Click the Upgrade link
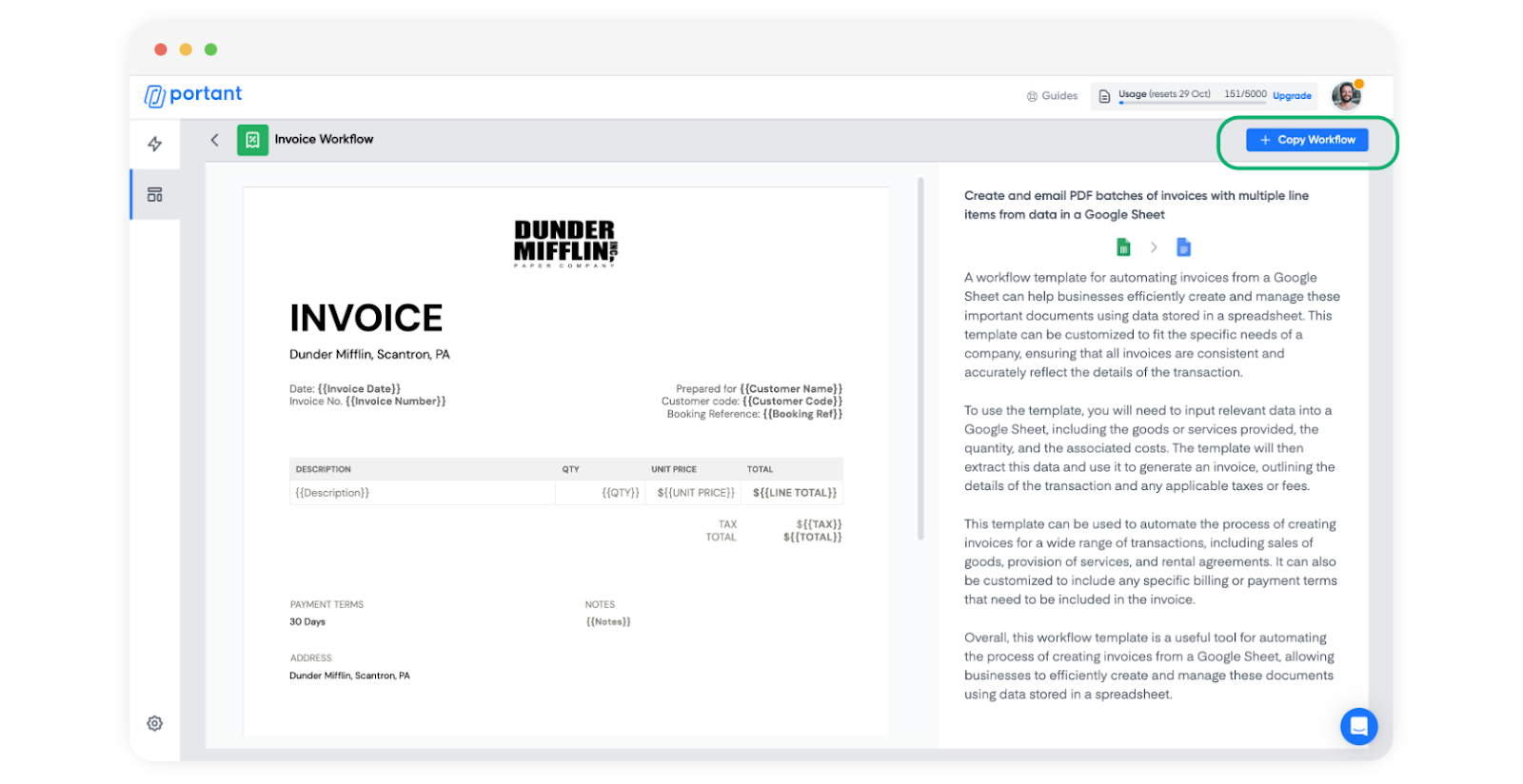This screenshot has height=784, width=1523. coord(1292,96)
